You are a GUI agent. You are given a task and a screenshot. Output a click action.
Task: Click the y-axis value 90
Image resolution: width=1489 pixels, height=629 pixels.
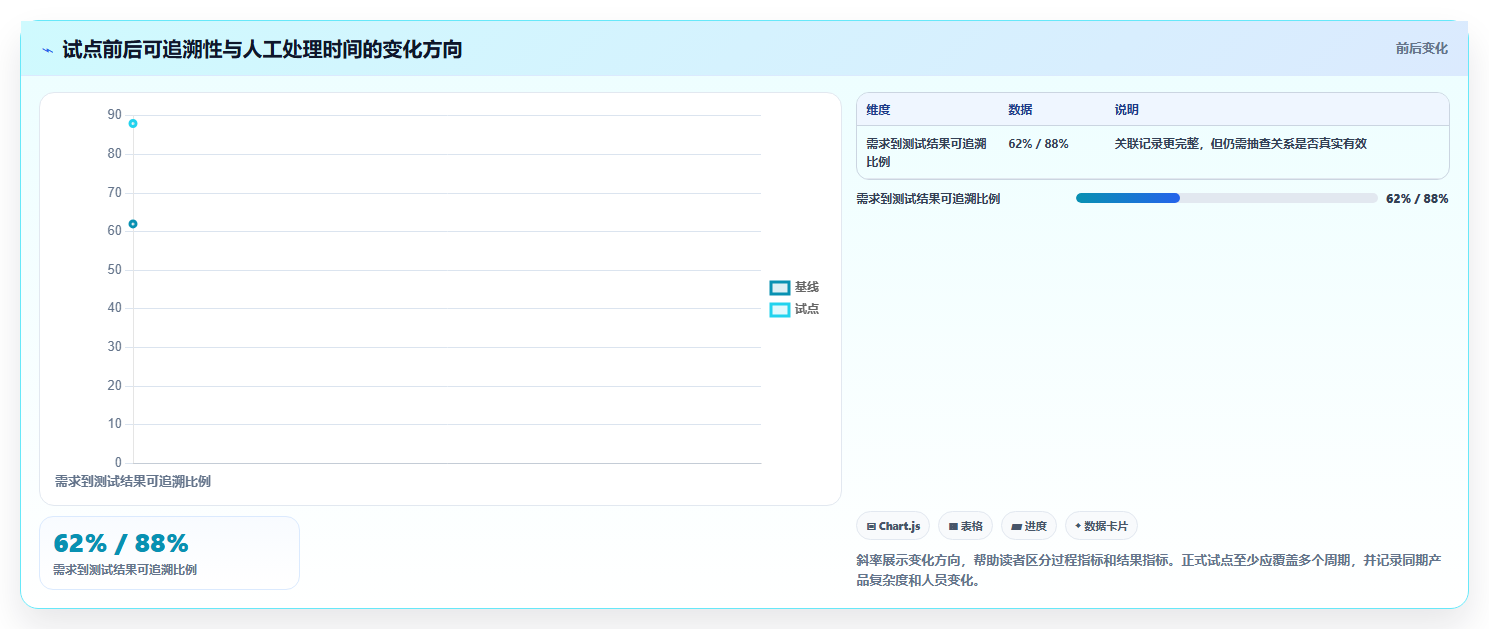[114, 115]
